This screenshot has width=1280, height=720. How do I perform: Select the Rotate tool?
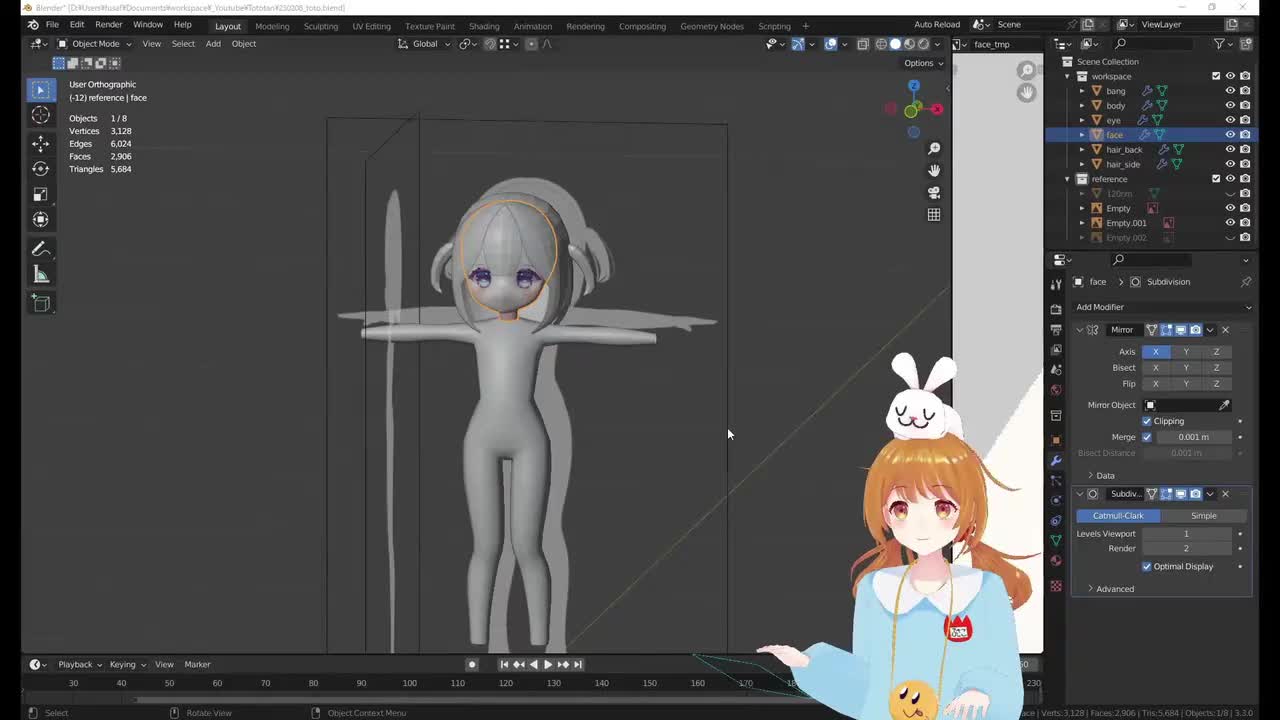point(41,169)
